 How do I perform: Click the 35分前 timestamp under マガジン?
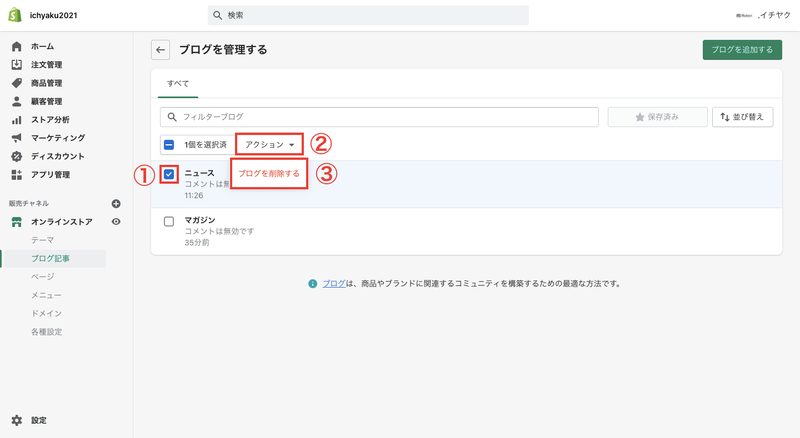[x=196, y=242]
